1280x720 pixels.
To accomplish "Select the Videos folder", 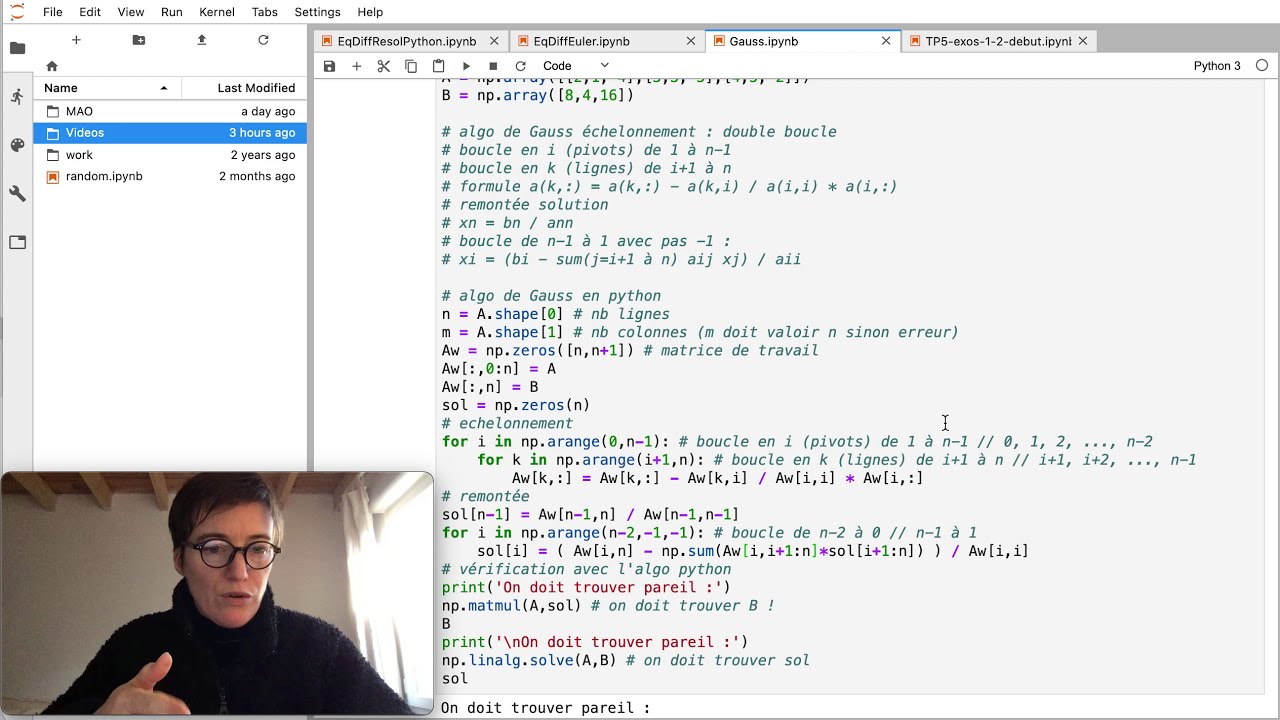I will 170,132.
